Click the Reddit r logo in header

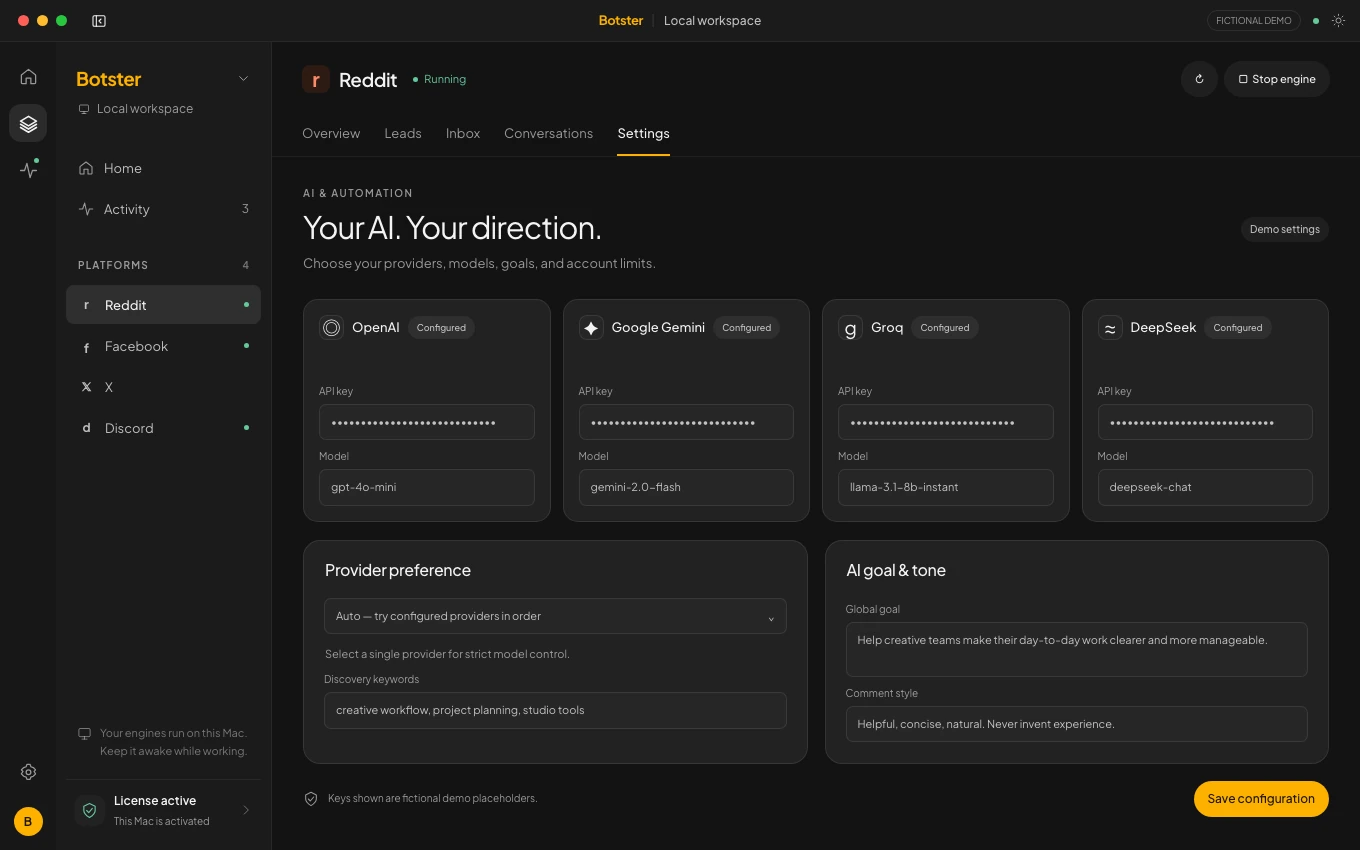click(316, 79)
